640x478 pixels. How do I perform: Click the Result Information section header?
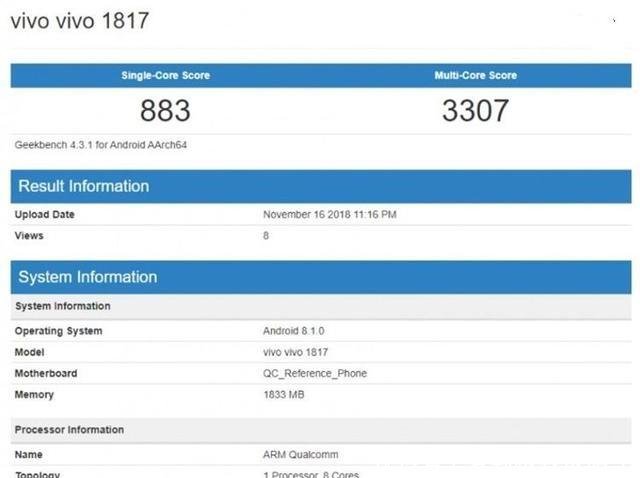(x=84, y=186)
